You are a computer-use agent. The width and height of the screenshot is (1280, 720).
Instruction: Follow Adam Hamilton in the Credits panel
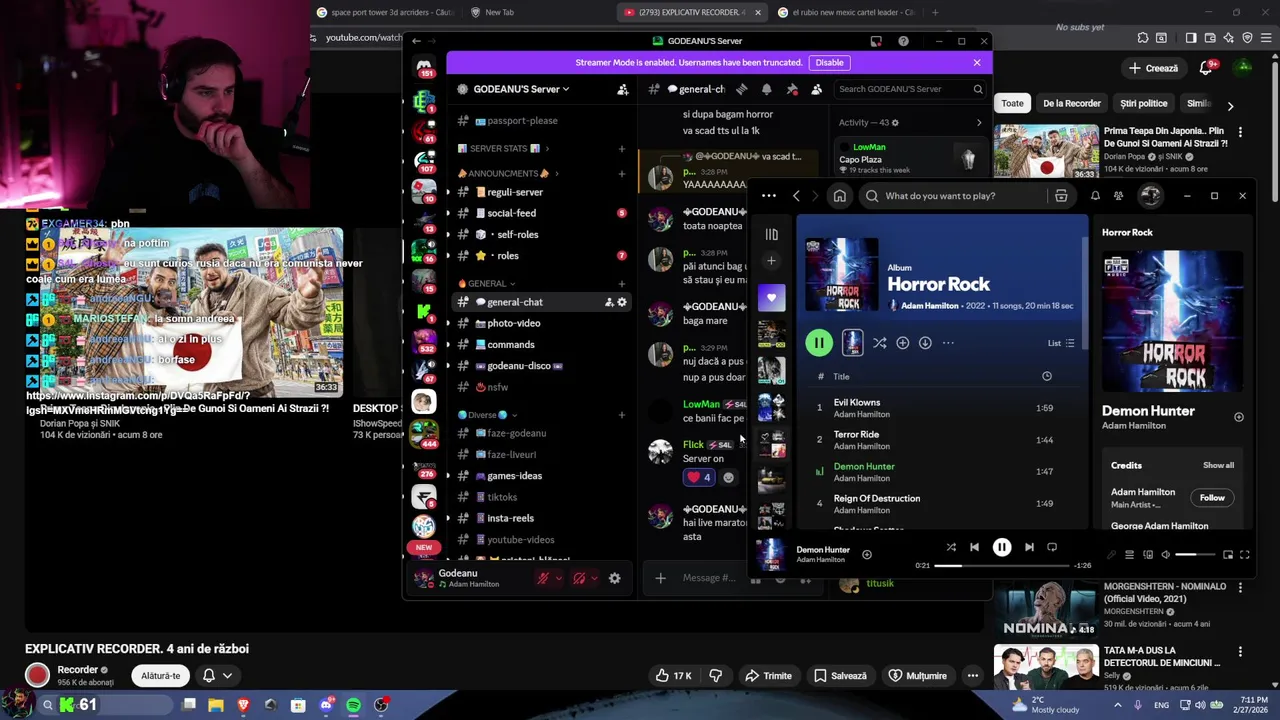coord(1212,498)
